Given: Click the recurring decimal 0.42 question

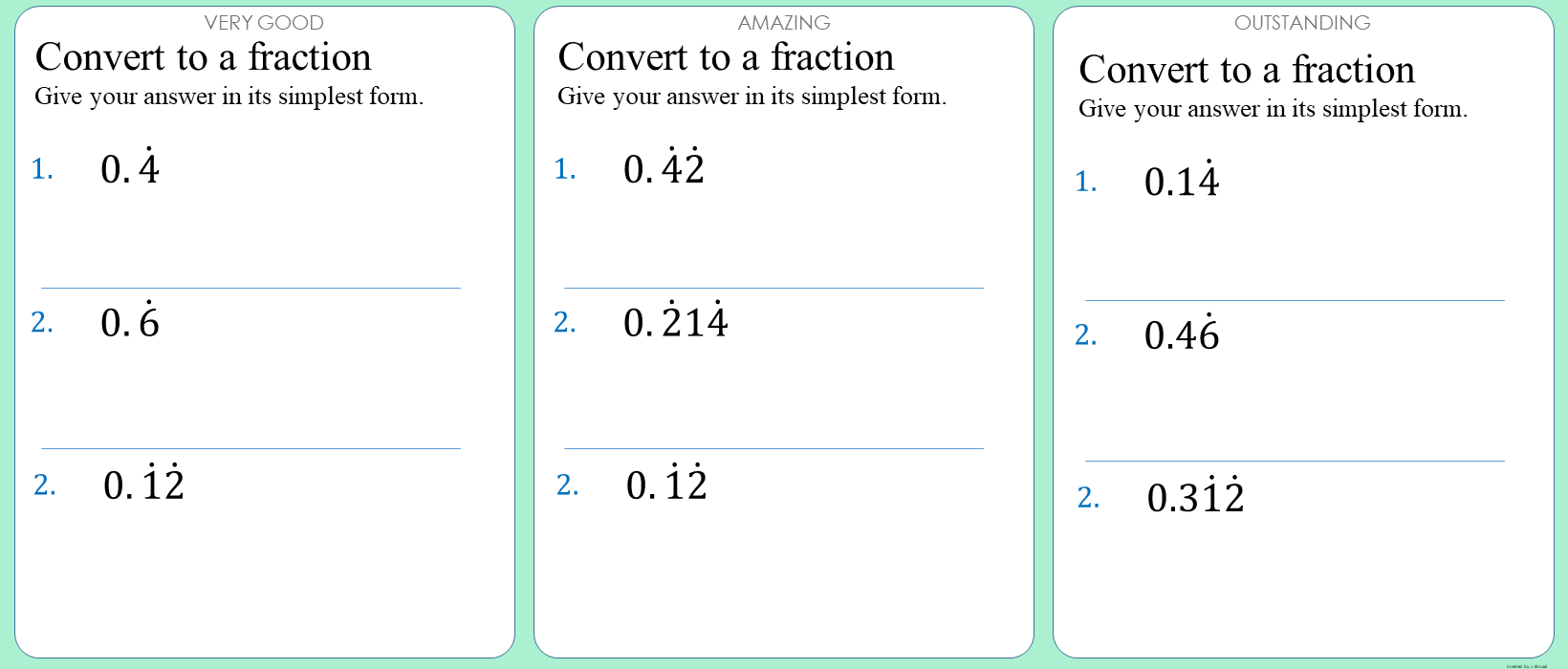Looking at the screenshot, I should tap(664, 169).
